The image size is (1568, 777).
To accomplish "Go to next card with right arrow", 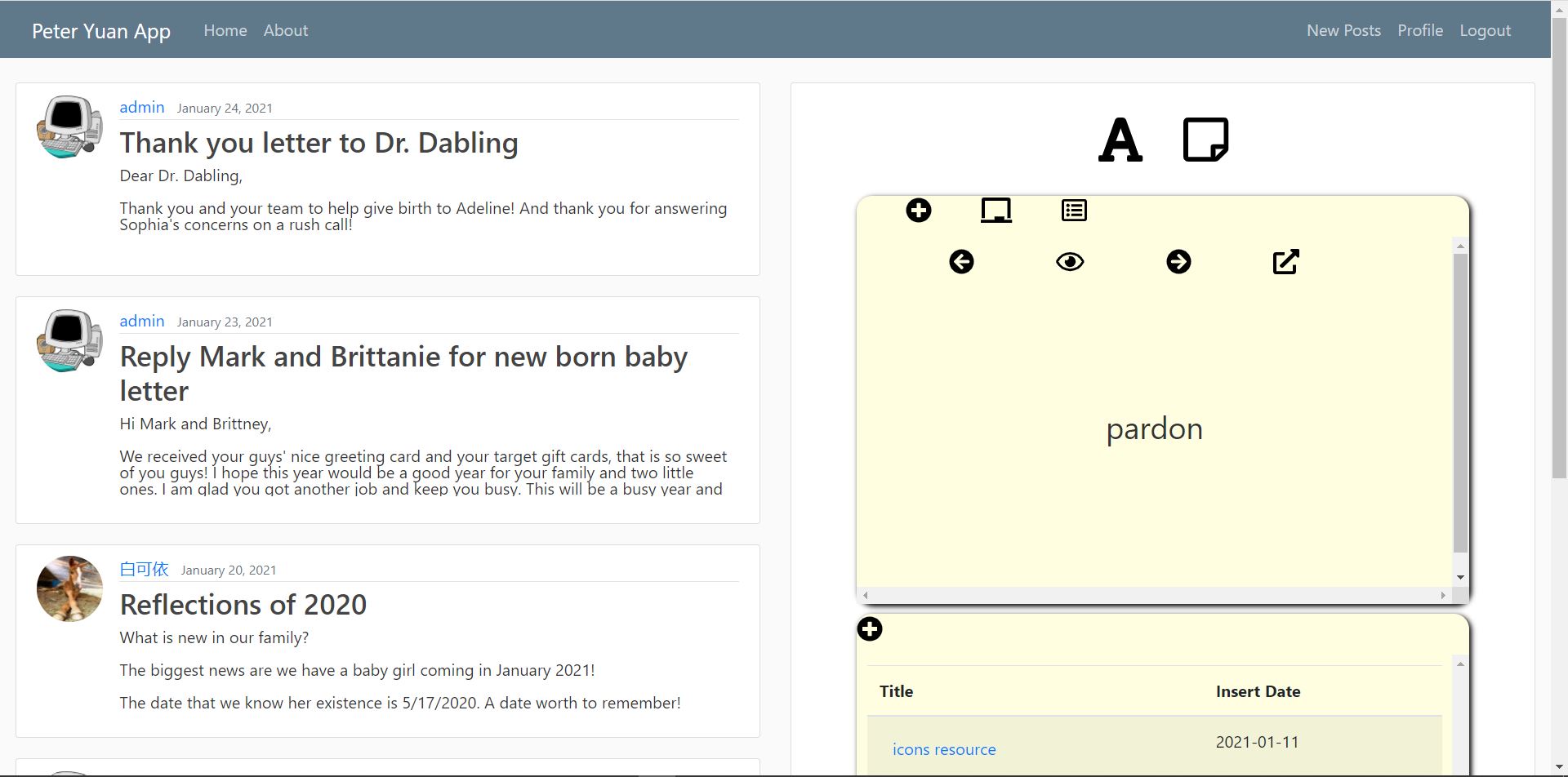I will click(x=1178, y=262).
